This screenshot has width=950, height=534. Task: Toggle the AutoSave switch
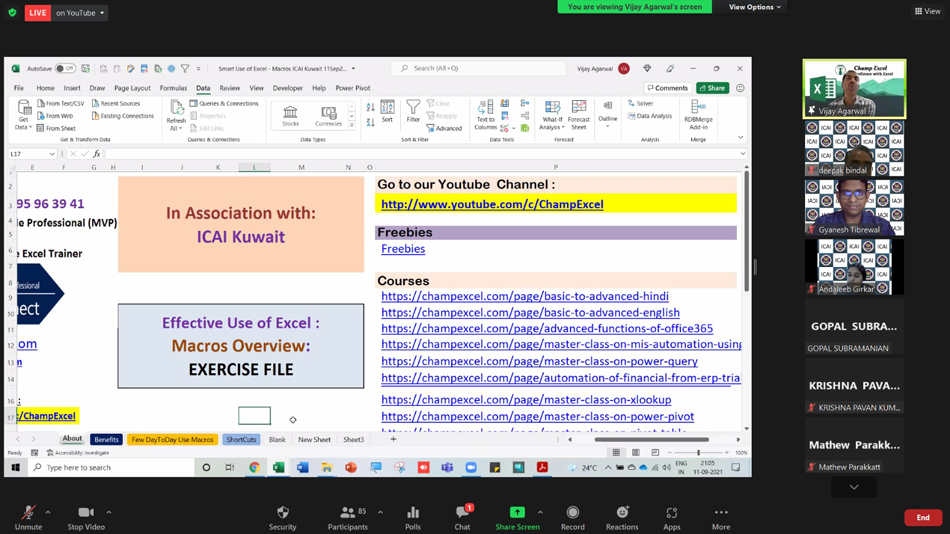coord(65,68)
